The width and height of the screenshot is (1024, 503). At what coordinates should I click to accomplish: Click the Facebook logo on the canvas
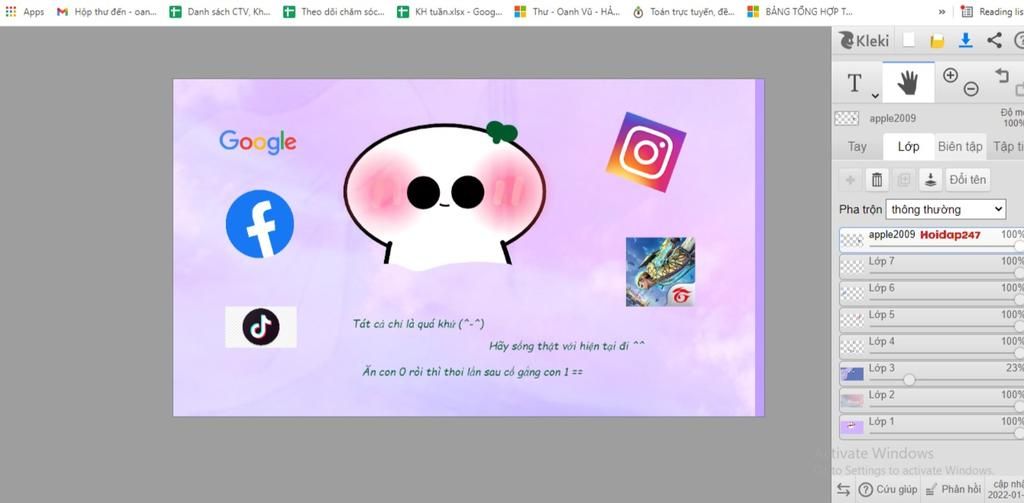tap(260, 224)
